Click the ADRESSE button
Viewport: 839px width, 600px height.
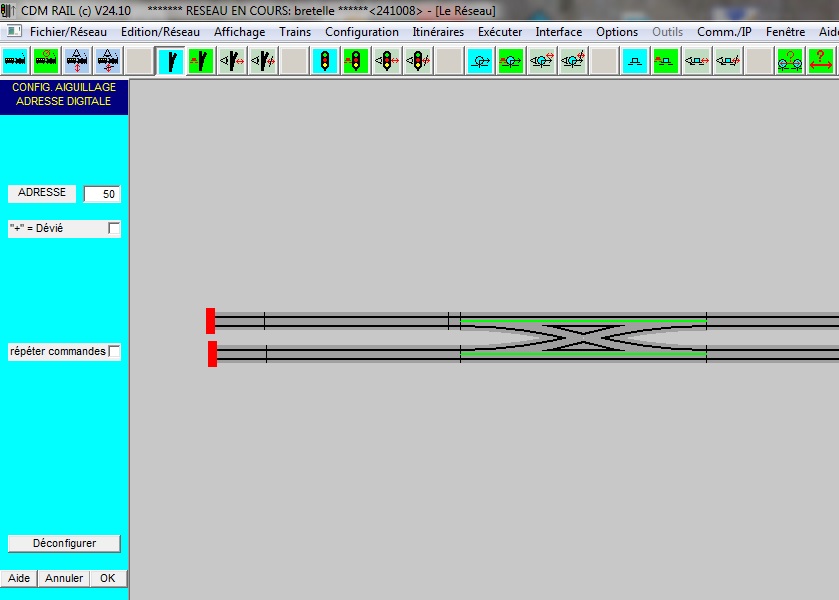(42, 193)
